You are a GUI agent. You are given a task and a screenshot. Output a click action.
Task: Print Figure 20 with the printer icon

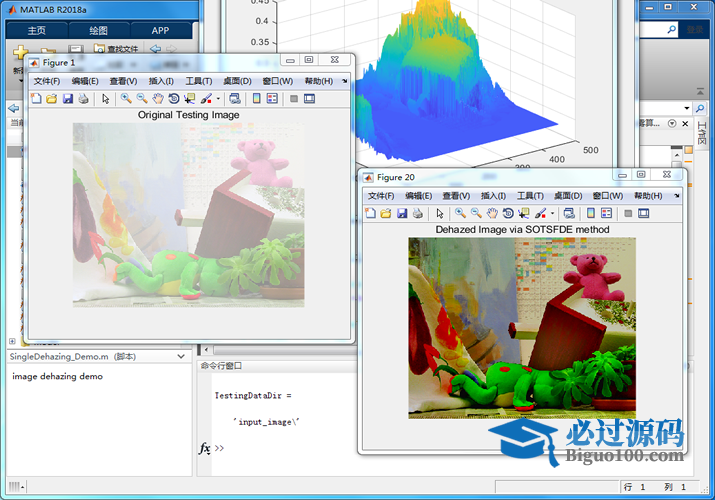417,213
